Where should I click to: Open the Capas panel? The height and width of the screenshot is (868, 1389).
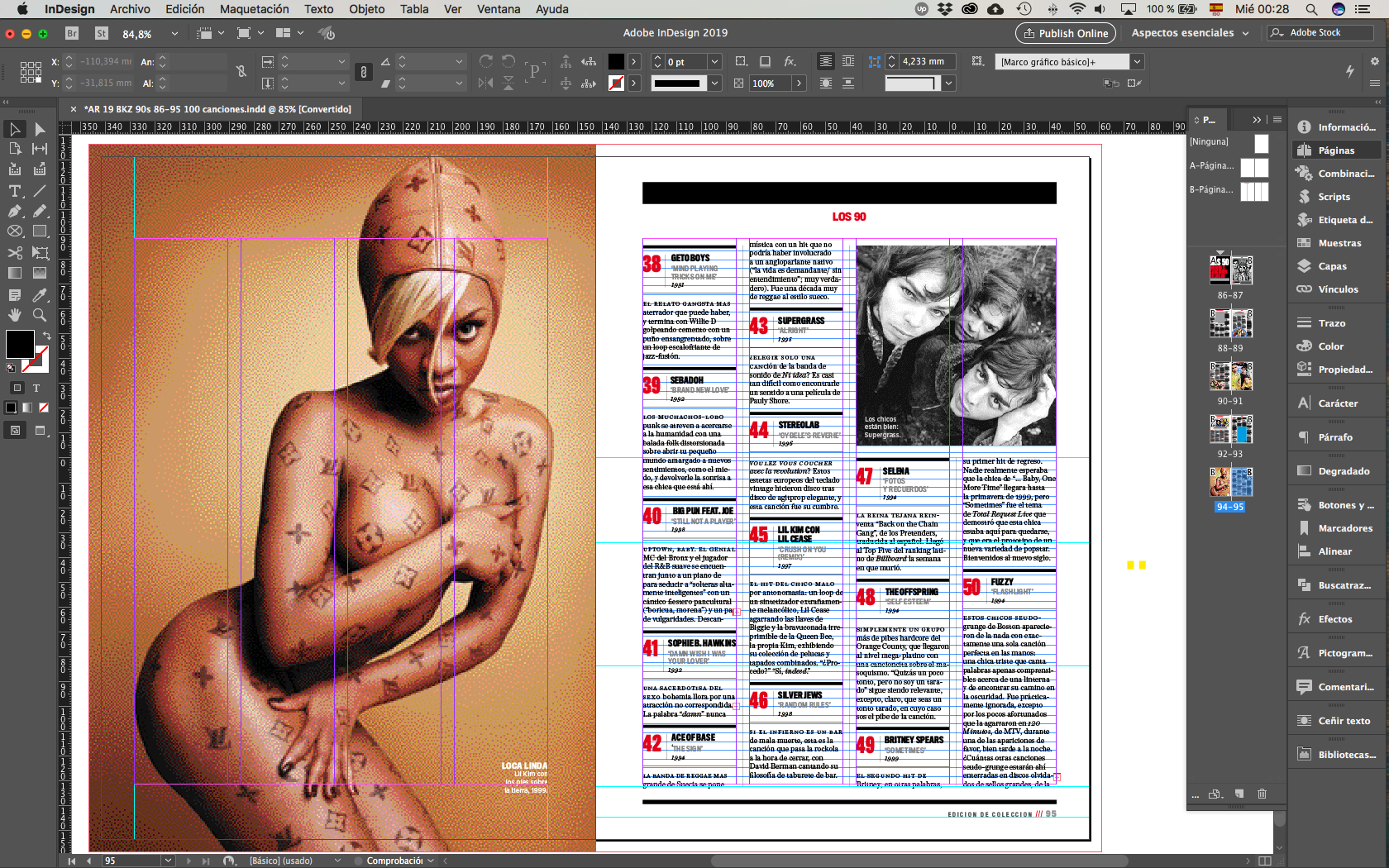(x=1332, y=266)
